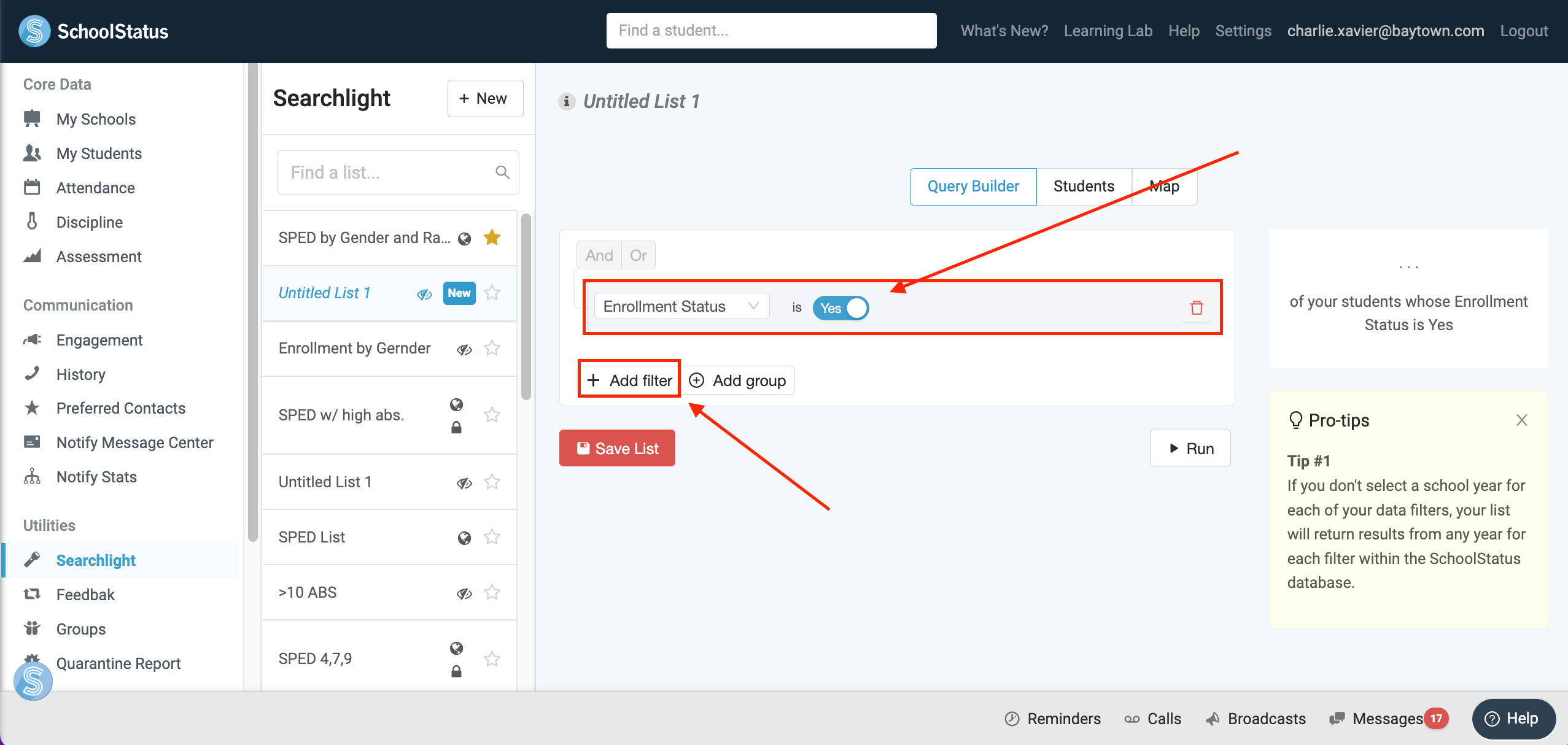The image size is (1568, 745).
Task: Open the floating Help button
Action: click(x=1513, y=719)
